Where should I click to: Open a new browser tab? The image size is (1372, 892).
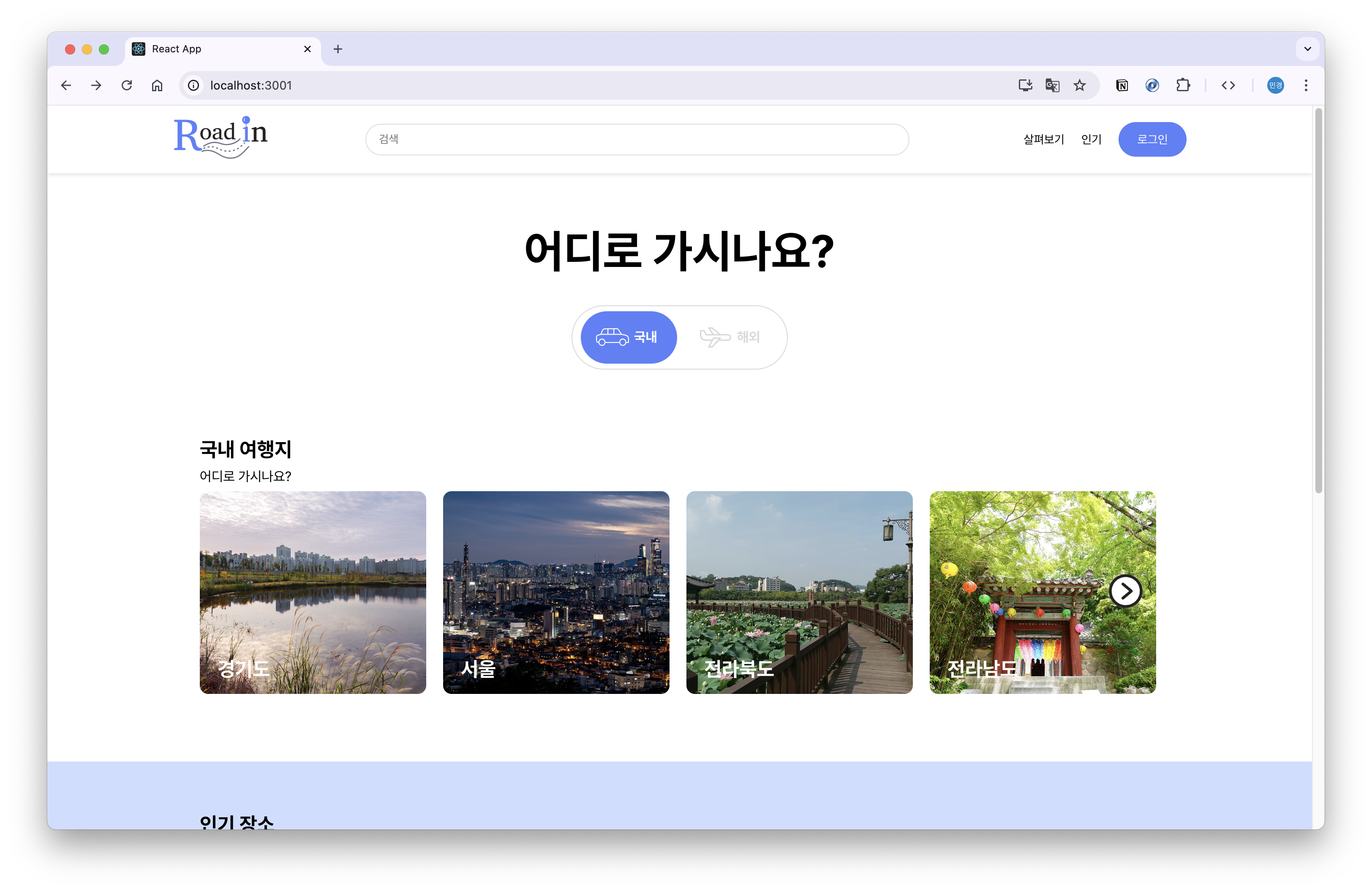pyautogui.click(x=338, y=49)
